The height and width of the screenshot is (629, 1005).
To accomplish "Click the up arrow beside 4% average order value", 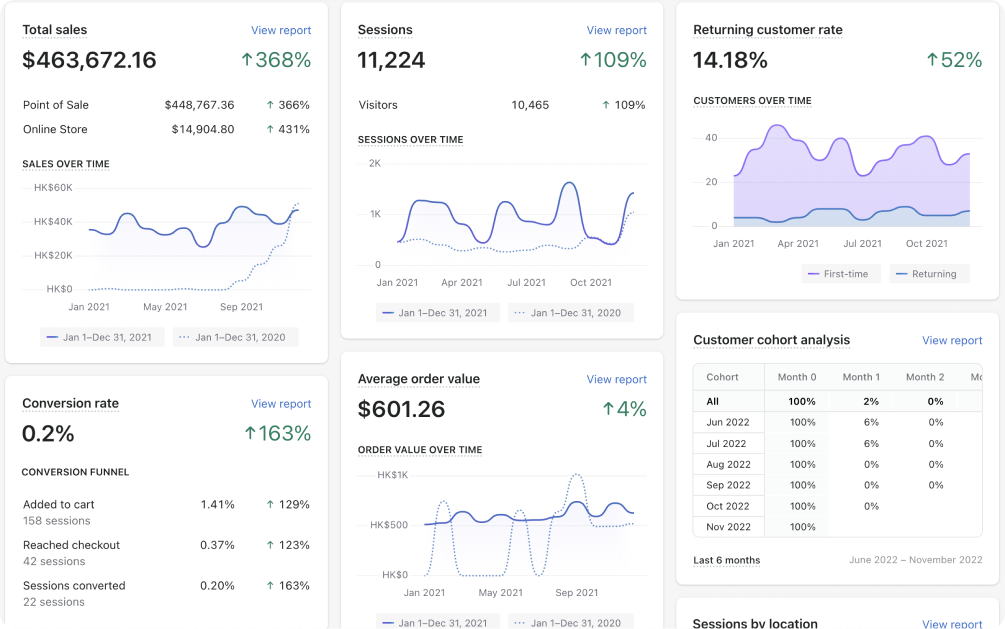I will coord(607,409).
